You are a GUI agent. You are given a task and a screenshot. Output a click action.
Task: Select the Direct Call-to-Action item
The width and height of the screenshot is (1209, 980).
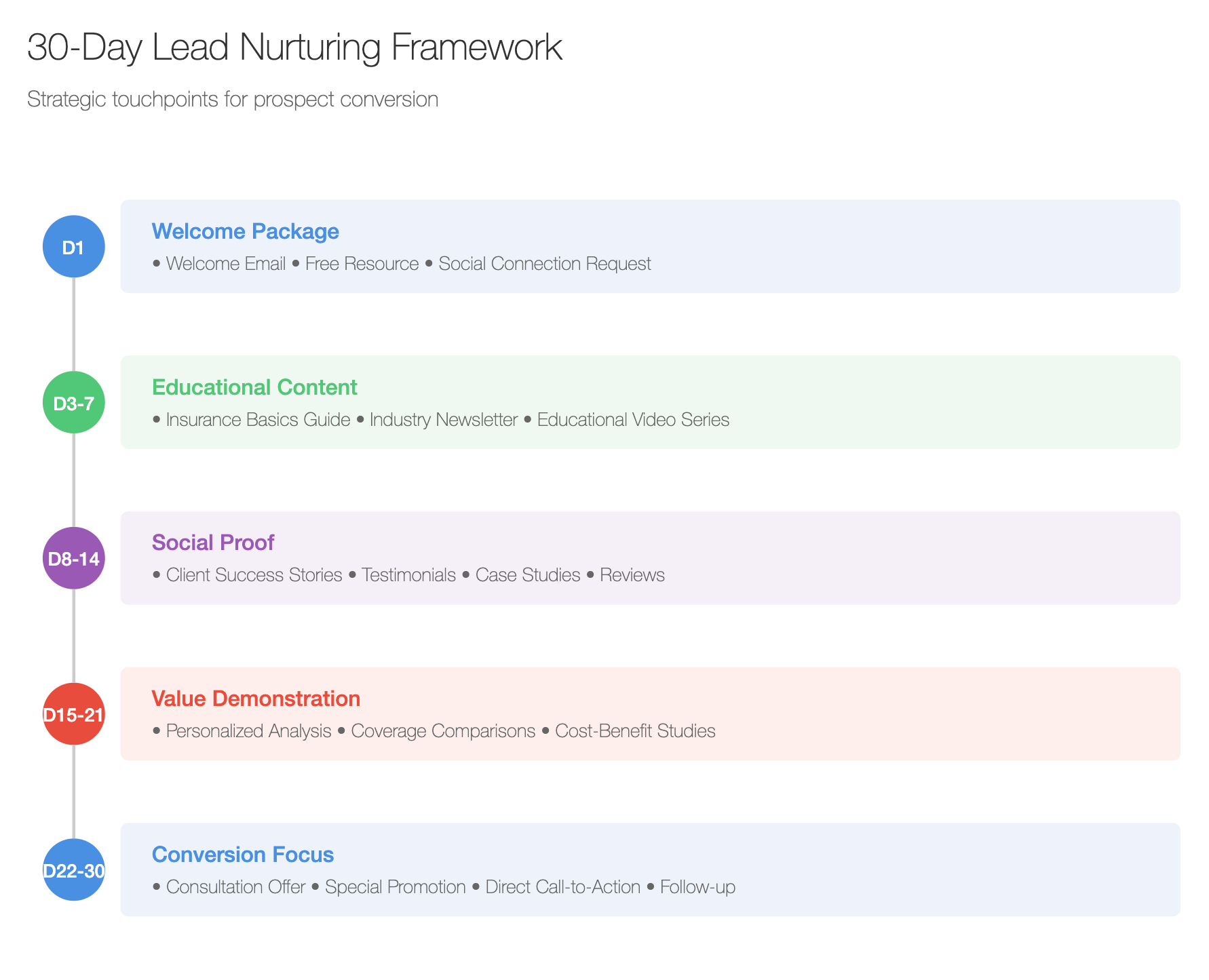pos(563,887)
